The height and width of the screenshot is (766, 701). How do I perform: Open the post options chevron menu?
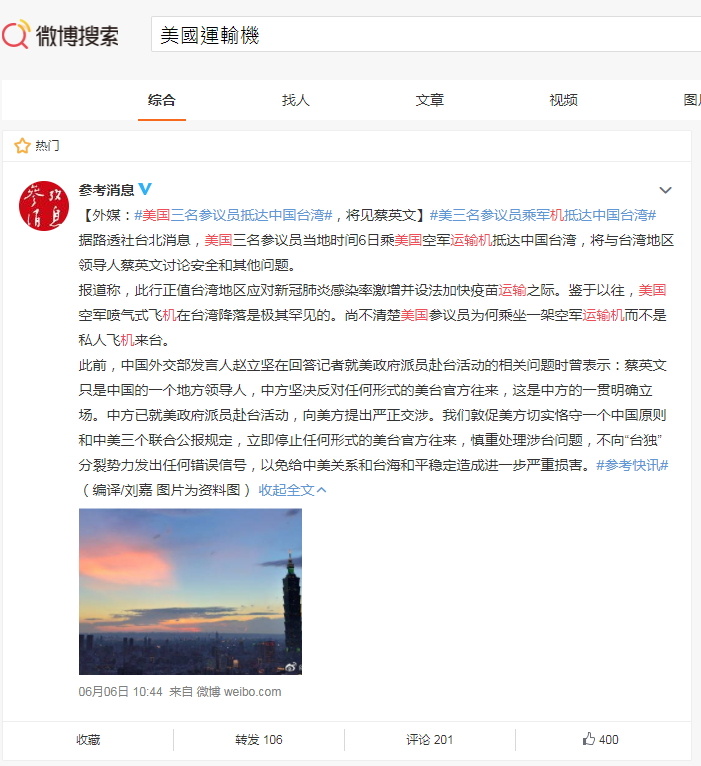[x=665, y=190]
